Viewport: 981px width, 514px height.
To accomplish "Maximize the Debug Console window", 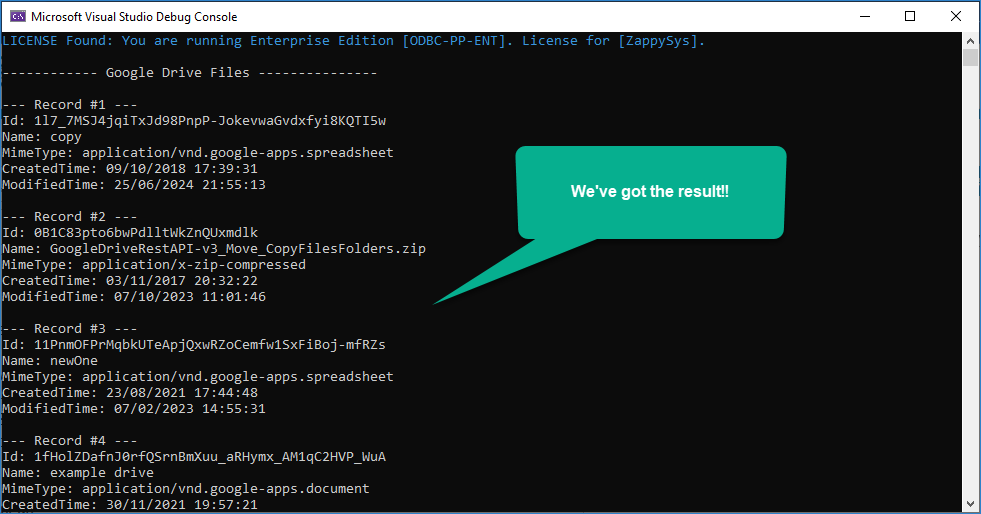I will pyautogui.click(x=910, y=16).
